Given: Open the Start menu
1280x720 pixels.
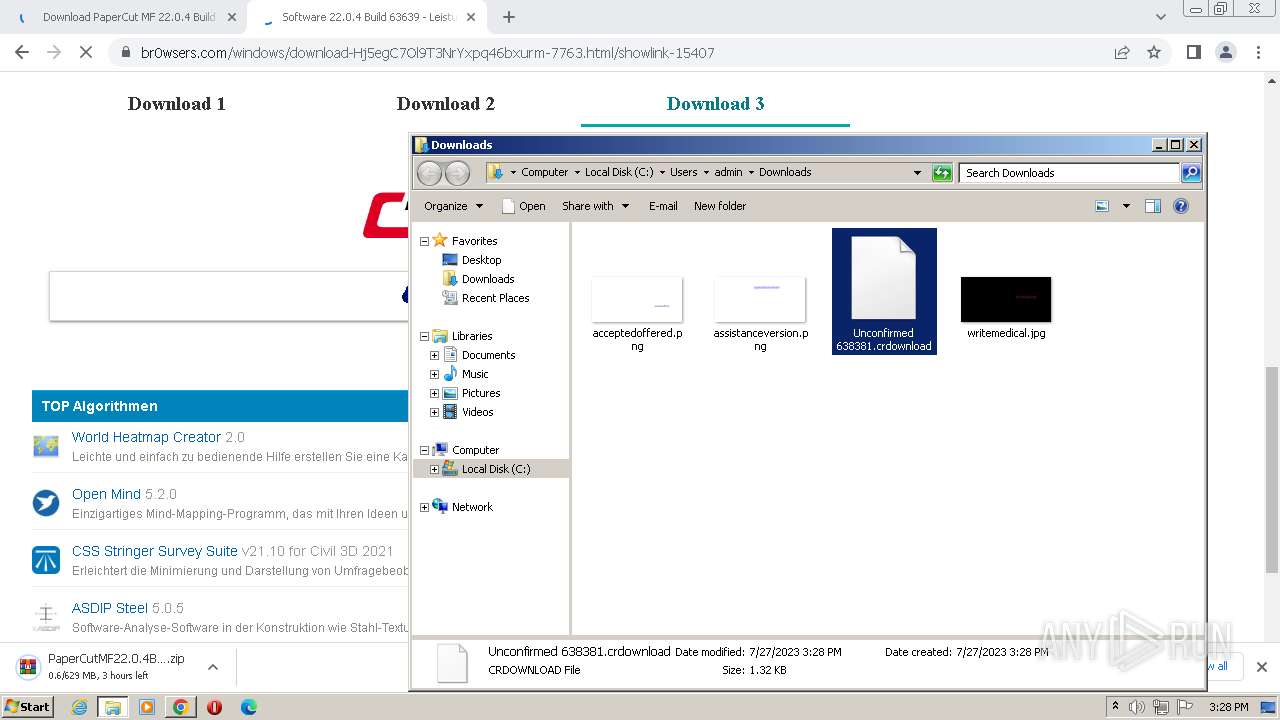Looking at the screenshot, I should tap(27, 707).
